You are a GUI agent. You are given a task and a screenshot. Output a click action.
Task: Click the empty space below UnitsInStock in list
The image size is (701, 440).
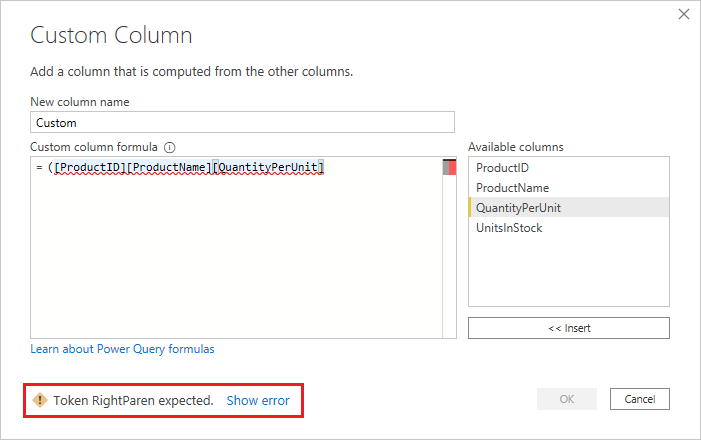coord(568,275)
